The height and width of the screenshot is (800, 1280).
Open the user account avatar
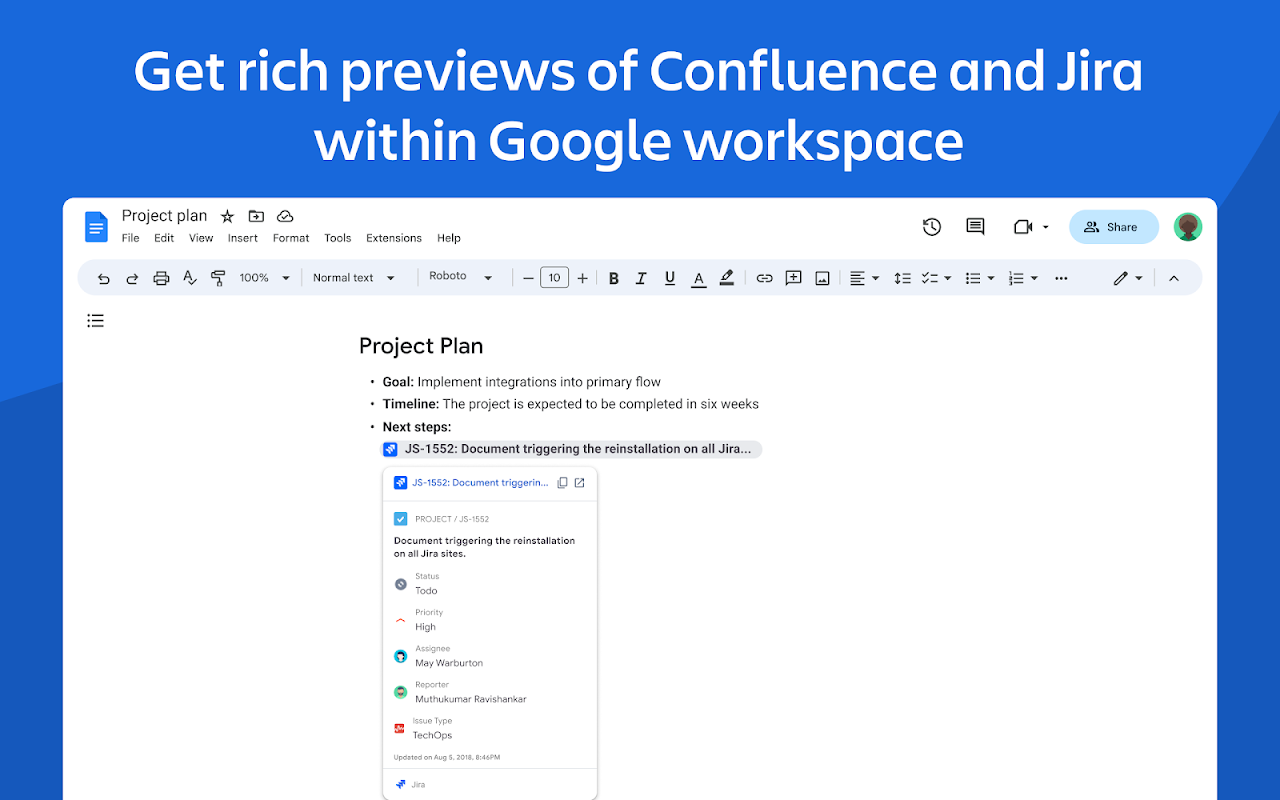pyautogui.click(x=1188, y=227)
